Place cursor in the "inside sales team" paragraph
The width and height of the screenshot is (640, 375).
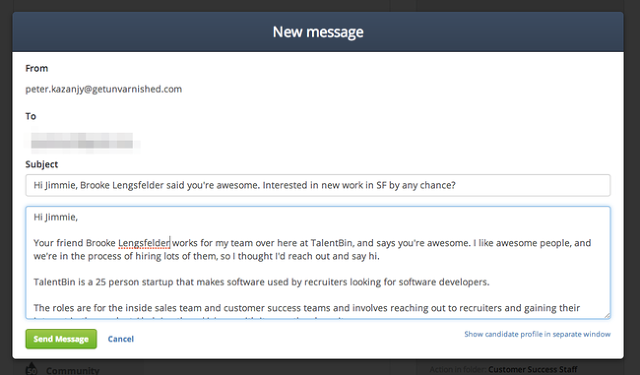click(x=307, y=308)
